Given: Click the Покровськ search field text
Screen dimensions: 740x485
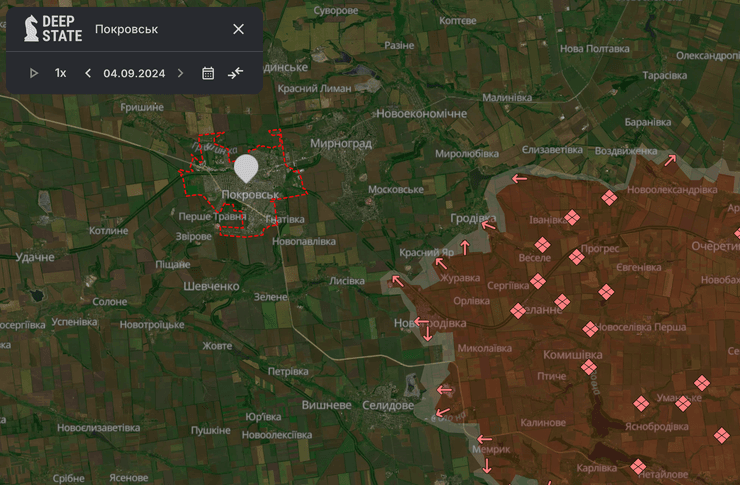Looking at the screenshot, I should tap(126, 29).
